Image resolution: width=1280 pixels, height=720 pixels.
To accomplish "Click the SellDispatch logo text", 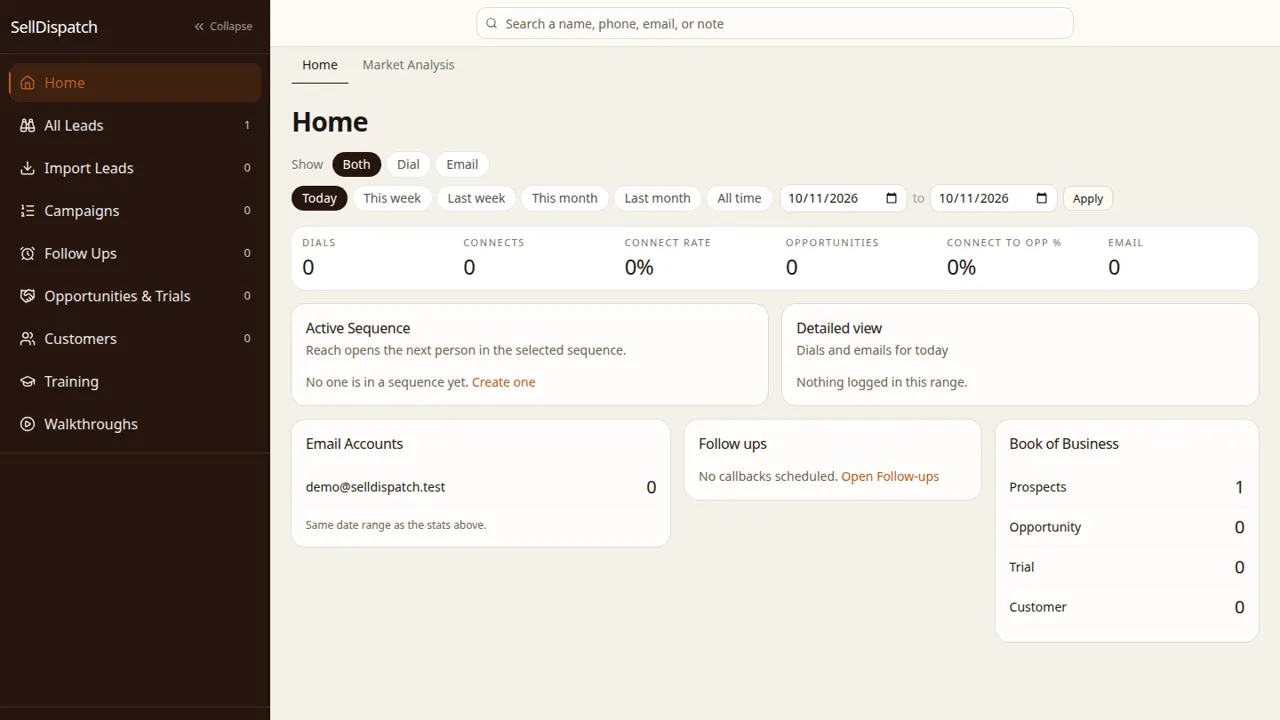I will pyautogui.click(x=54, y=27).
